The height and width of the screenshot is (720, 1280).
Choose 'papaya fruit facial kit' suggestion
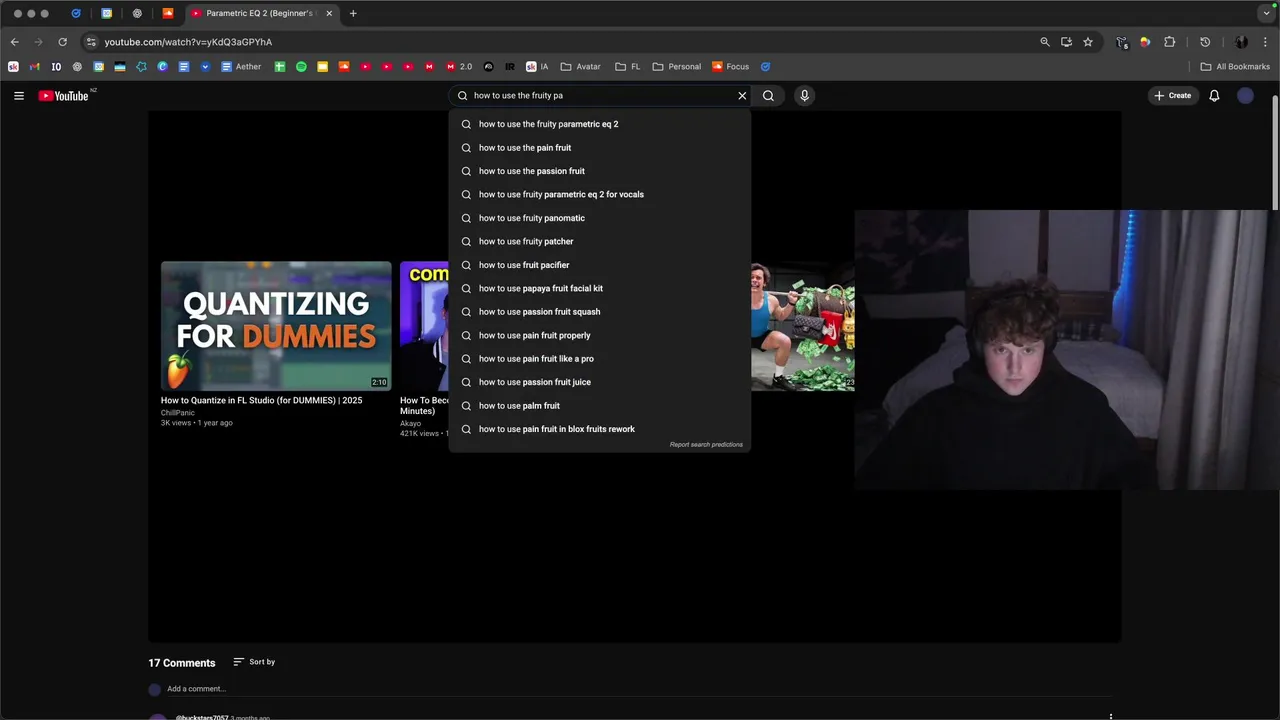pyautogui.click(x=599, y=288)
